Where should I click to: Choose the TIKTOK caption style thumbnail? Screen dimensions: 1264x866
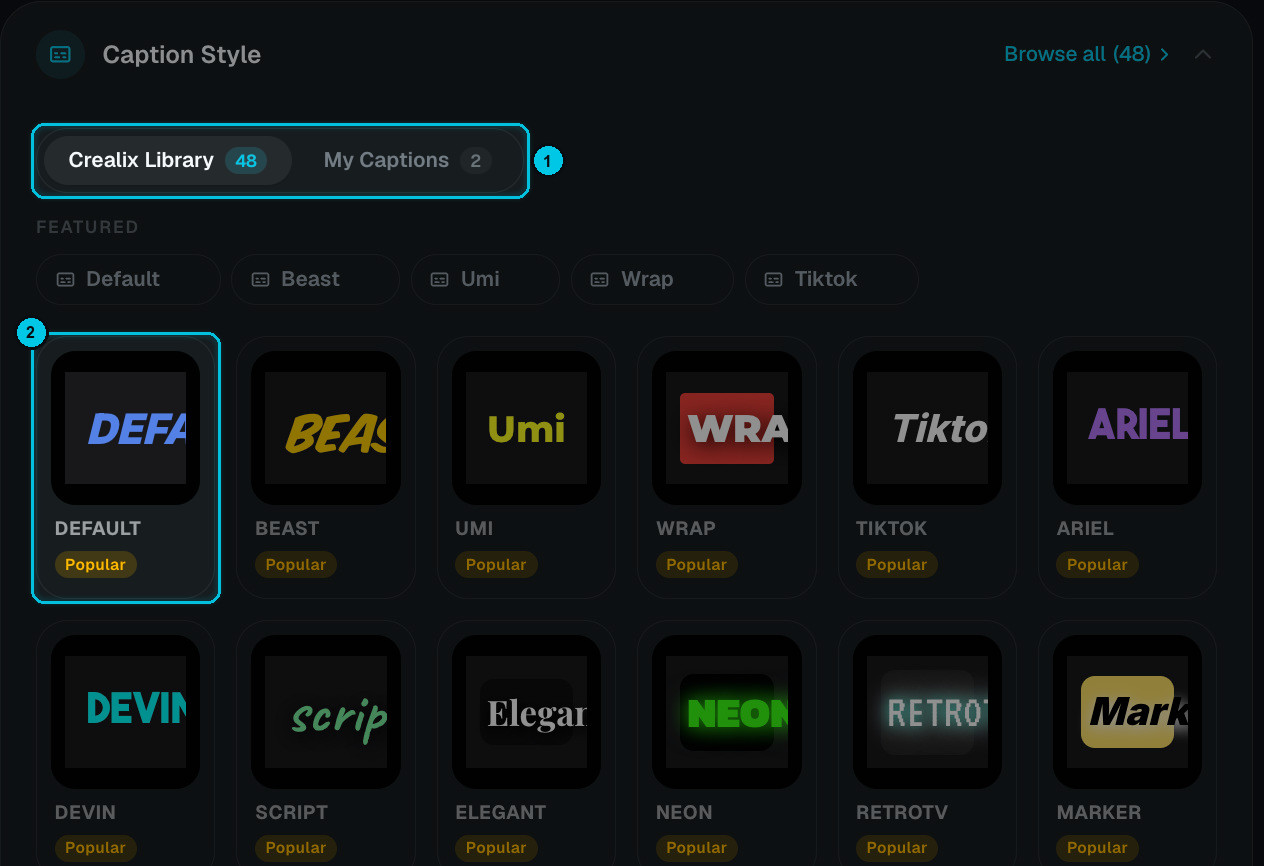[x=927, y=428]
